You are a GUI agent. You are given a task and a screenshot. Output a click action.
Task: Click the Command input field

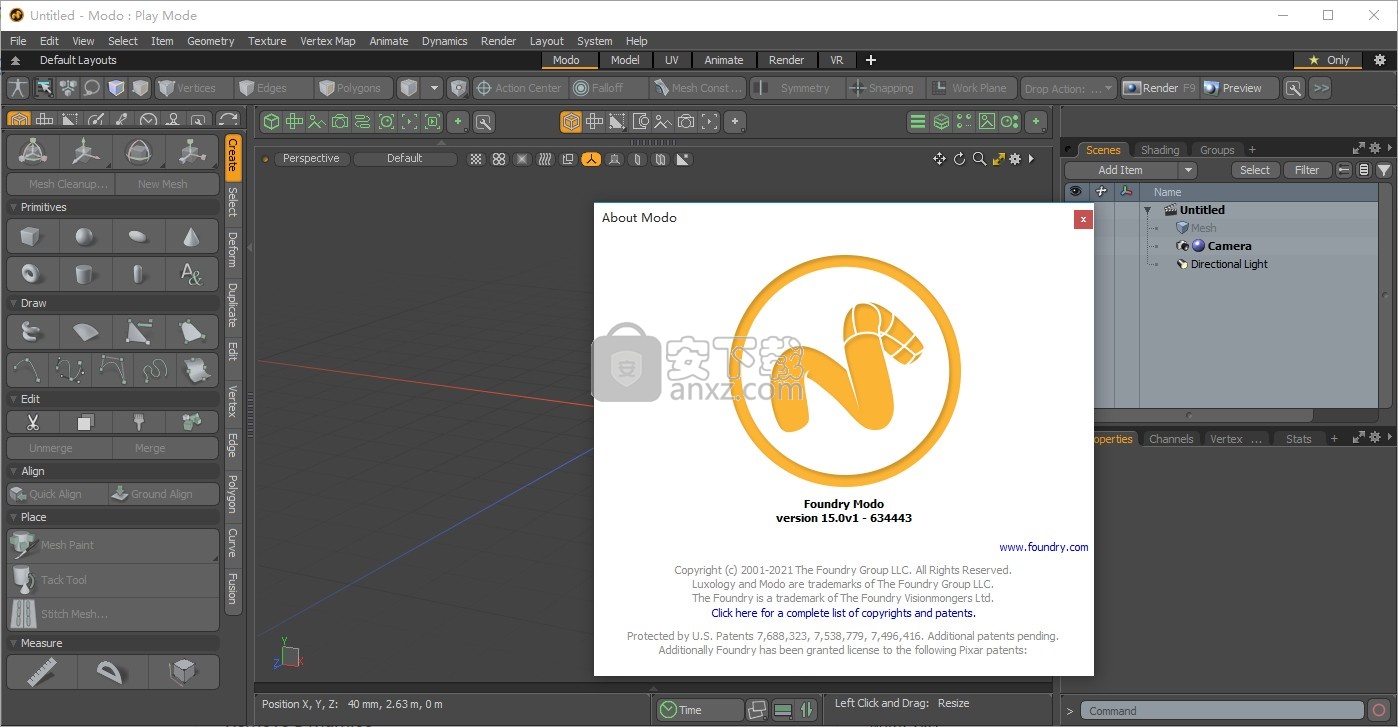(x=1220, y=711)
